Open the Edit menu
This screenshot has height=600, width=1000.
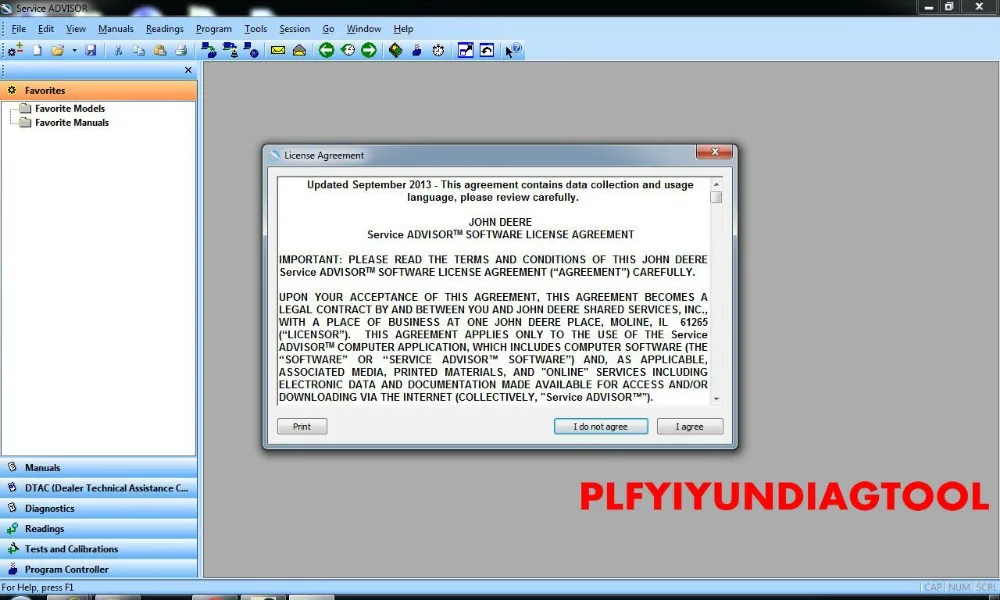(46, 29)
